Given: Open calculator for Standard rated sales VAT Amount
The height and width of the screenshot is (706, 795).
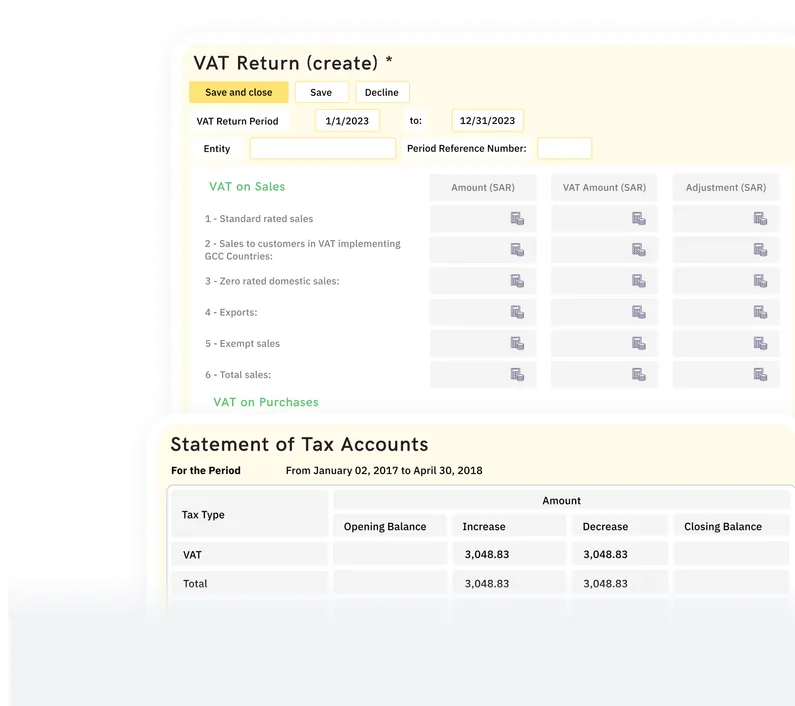Looking at the screenshot, I should pos(639,219).
